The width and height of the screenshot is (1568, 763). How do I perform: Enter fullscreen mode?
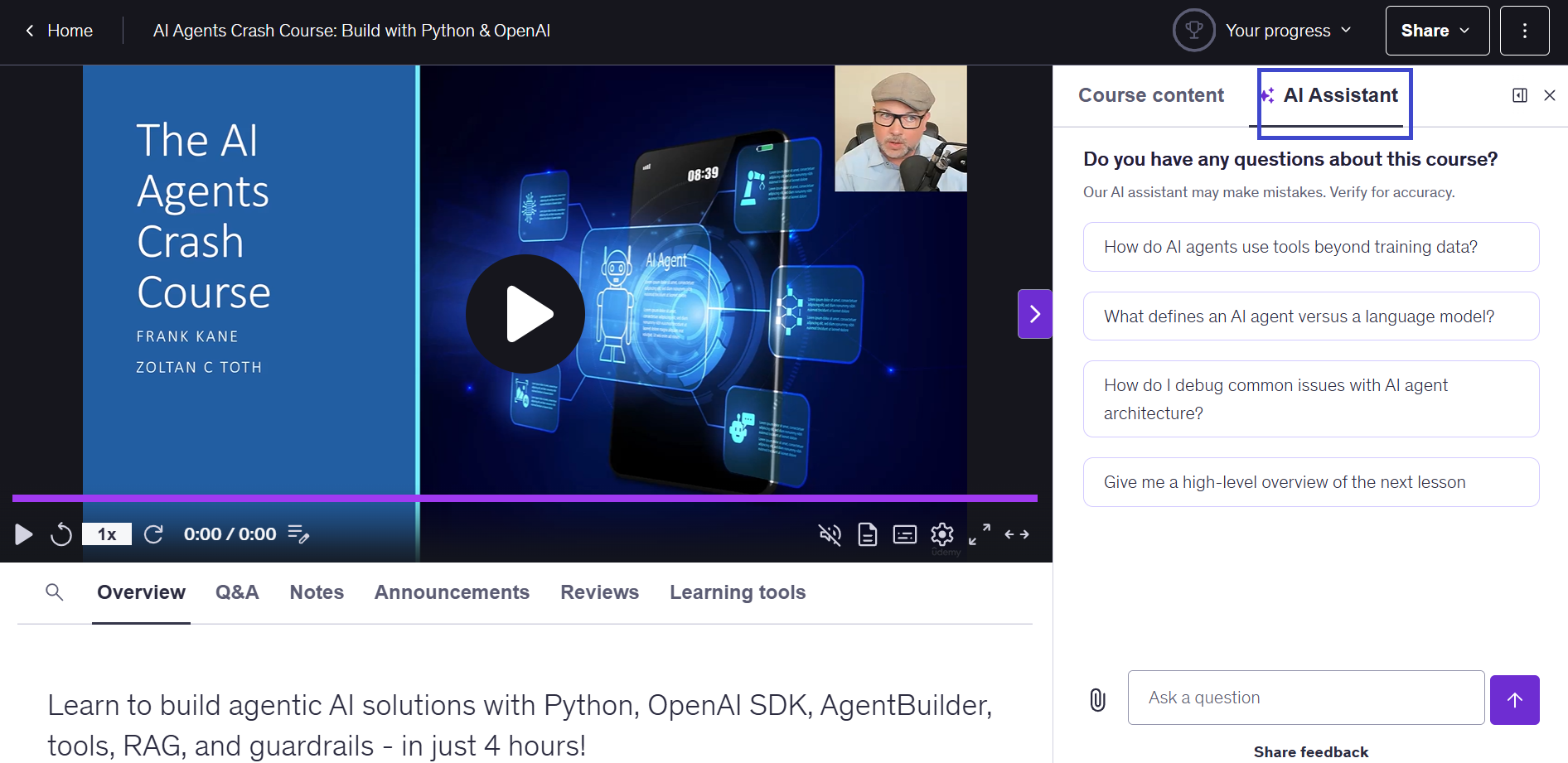click(980, 534)
